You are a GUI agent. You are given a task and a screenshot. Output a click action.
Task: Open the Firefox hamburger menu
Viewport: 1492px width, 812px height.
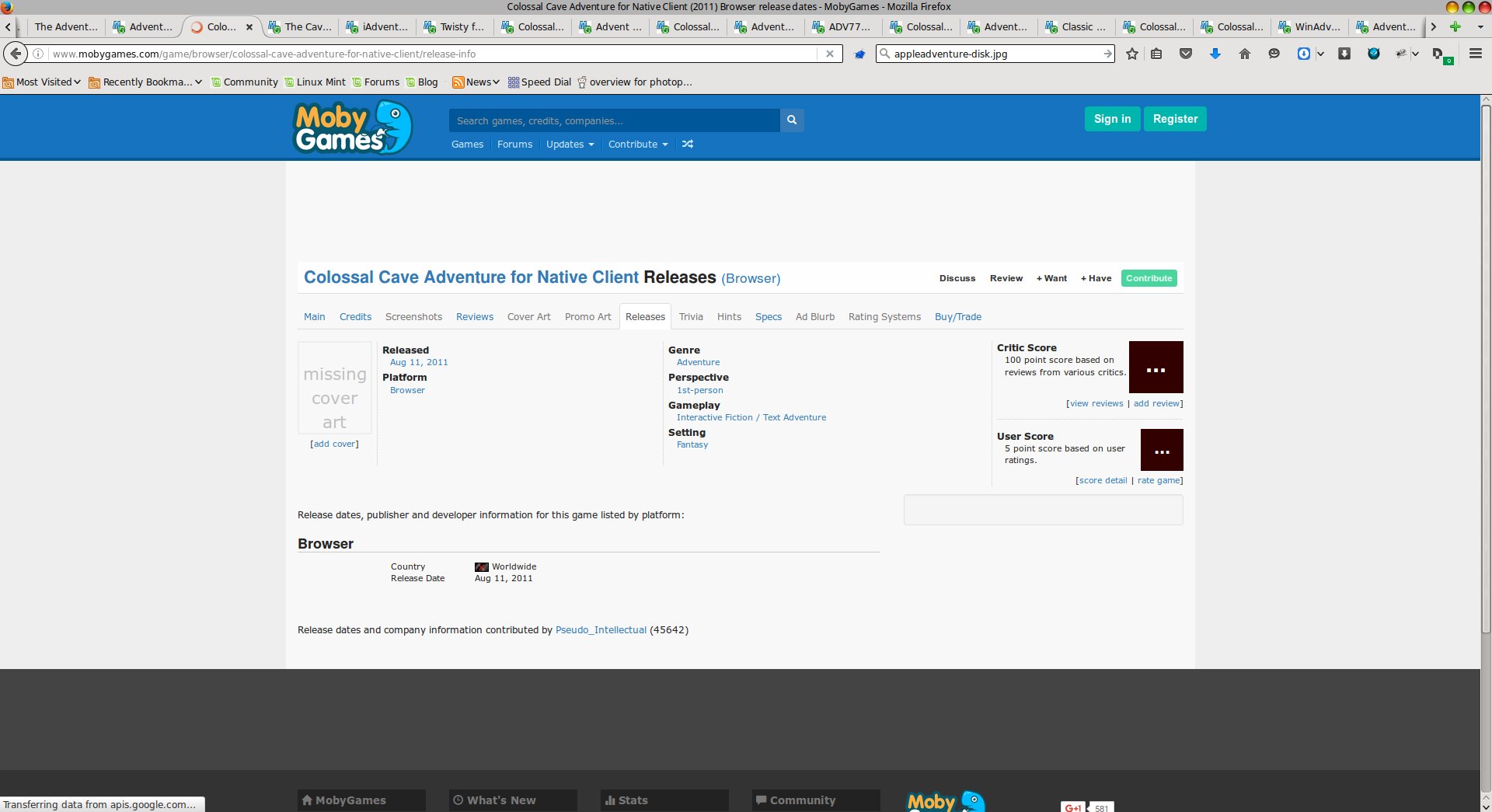[1476, 54]
